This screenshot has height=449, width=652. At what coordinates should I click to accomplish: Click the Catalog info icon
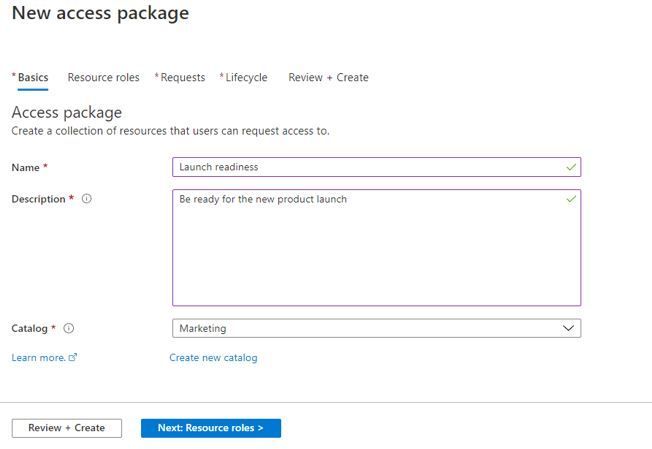point(69,328)
